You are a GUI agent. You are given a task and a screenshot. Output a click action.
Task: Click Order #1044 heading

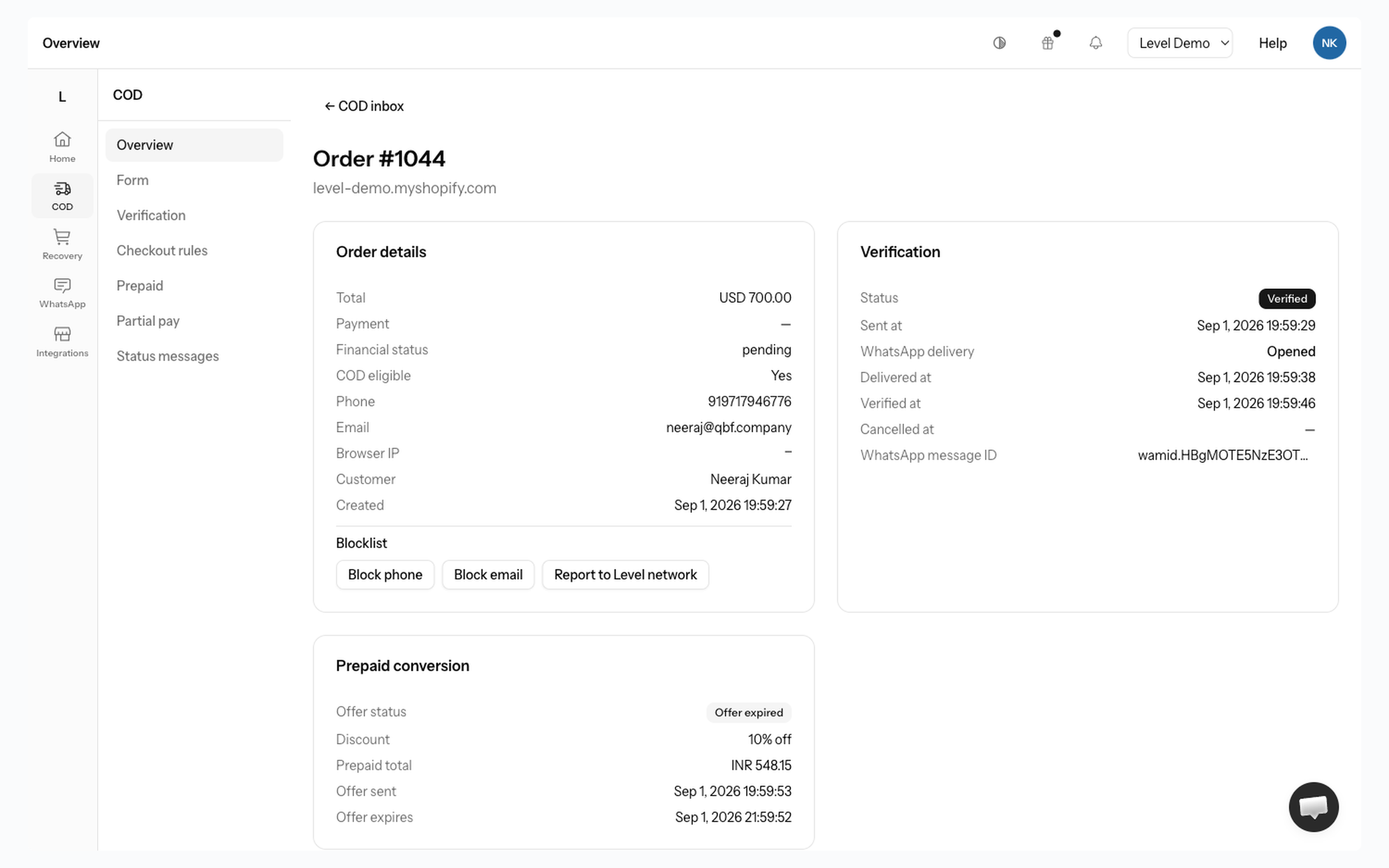coord(379,159)
